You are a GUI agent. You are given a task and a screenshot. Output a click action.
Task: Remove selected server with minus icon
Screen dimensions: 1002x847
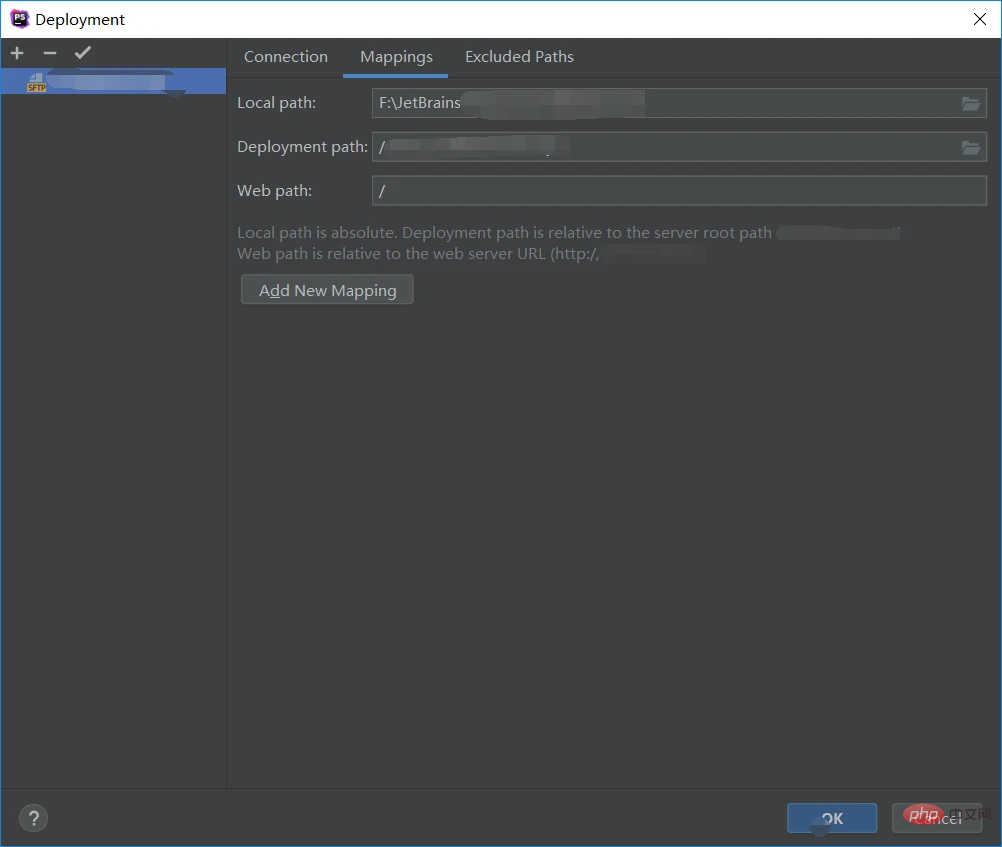pyautogui.click(x=50, y=53)
